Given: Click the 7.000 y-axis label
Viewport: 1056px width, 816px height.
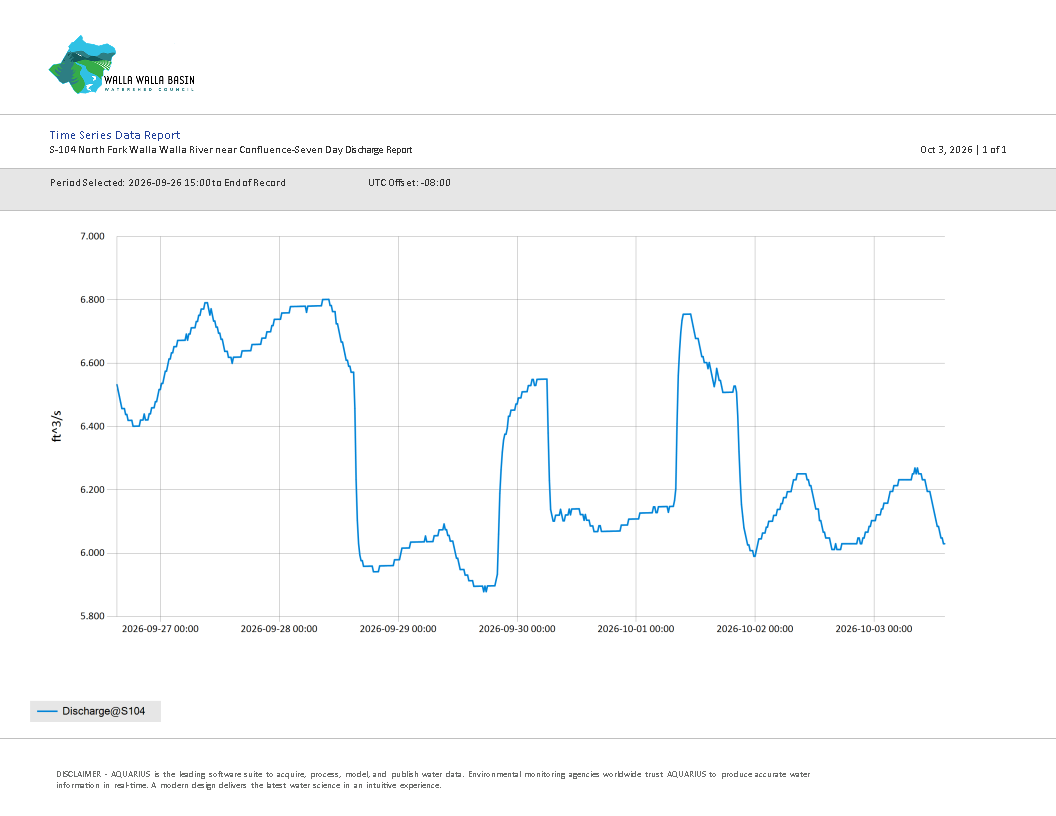Looking at the screenshot, I should pyautogui.click(x=92, y=236).
